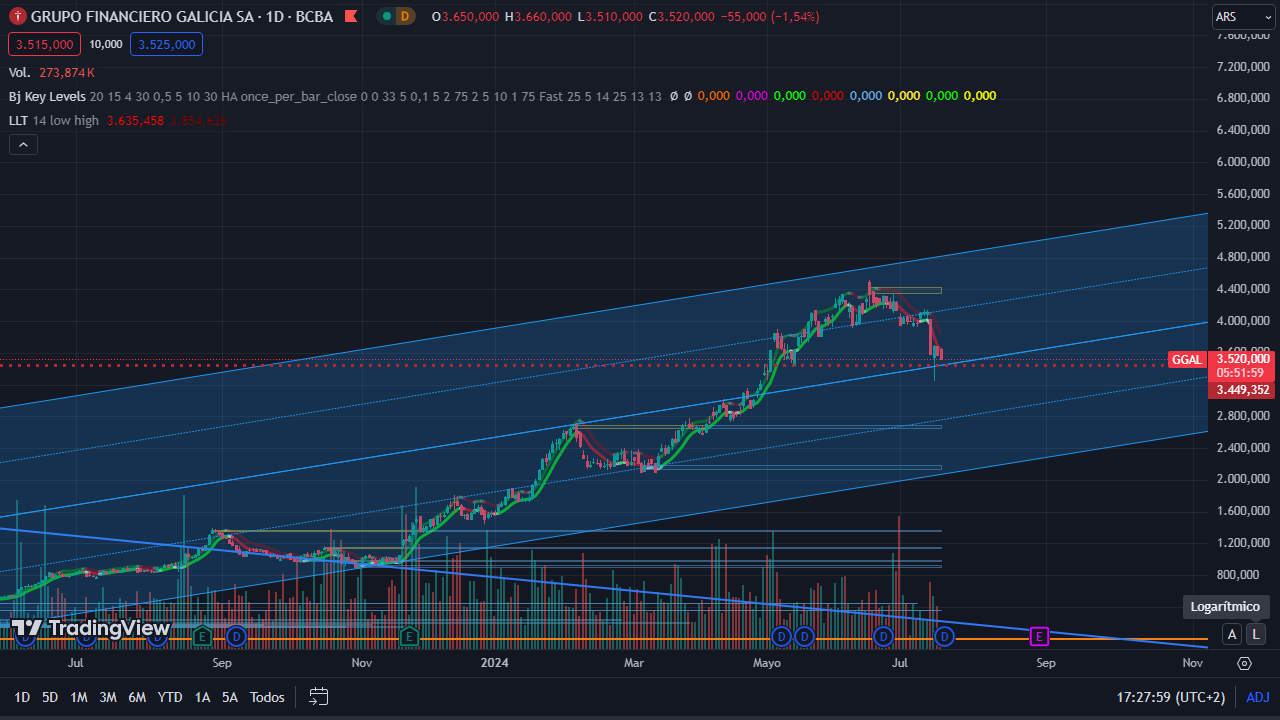Viewport: 1280px width, 720px height.
Task: Click the TradingView logo
Action: tap(90, 628)
